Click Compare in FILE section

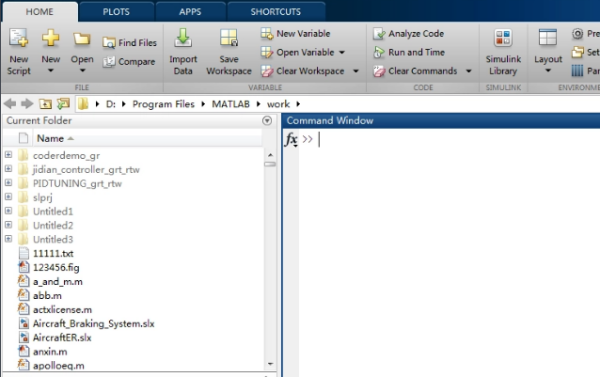click(129, 62)
